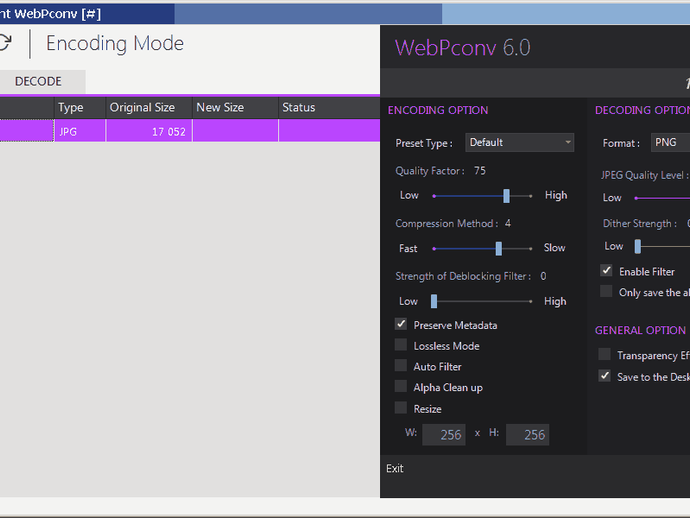Enable the Resize checkbox
This screenshot has height=518, width=690.
[x=401, y=408]
